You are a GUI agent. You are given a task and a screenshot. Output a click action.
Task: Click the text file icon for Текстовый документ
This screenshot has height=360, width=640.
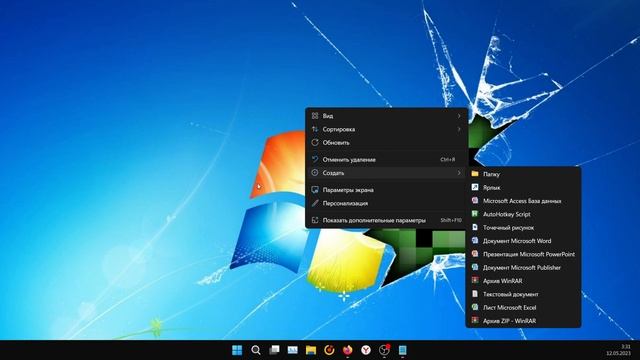point(475,293)
